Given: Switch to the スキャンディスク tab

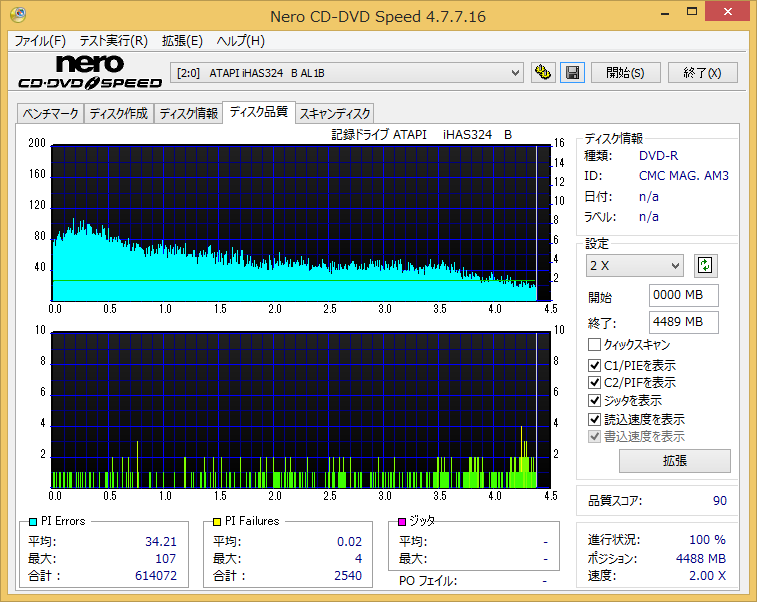Looking at the screenshot, I should pos(335,114).
